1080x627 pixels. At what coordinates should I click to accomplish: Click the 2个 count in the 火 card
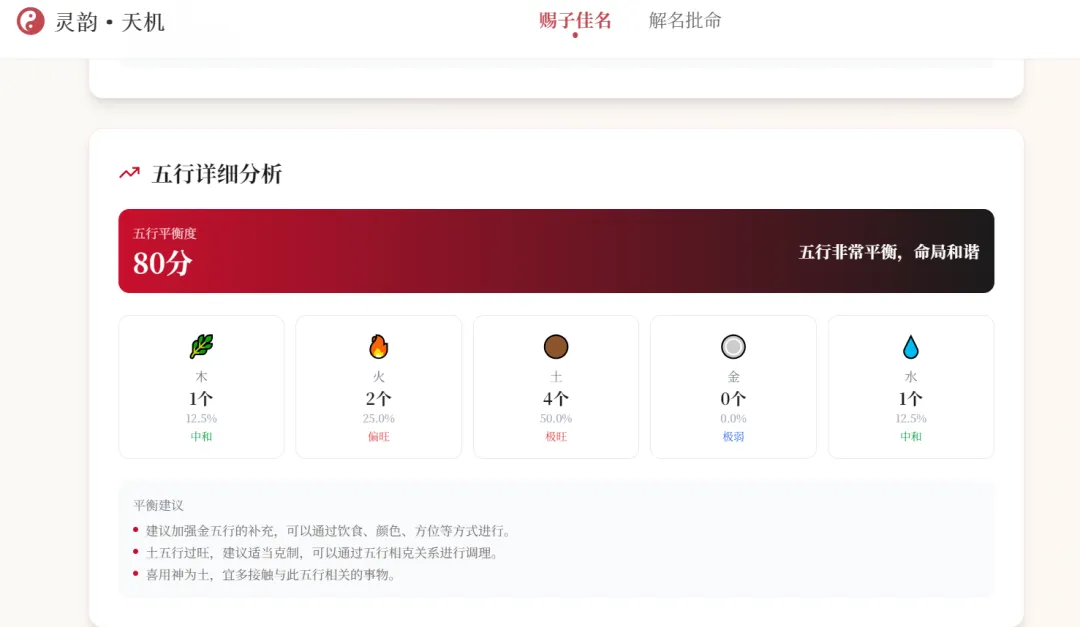(378, 399)
